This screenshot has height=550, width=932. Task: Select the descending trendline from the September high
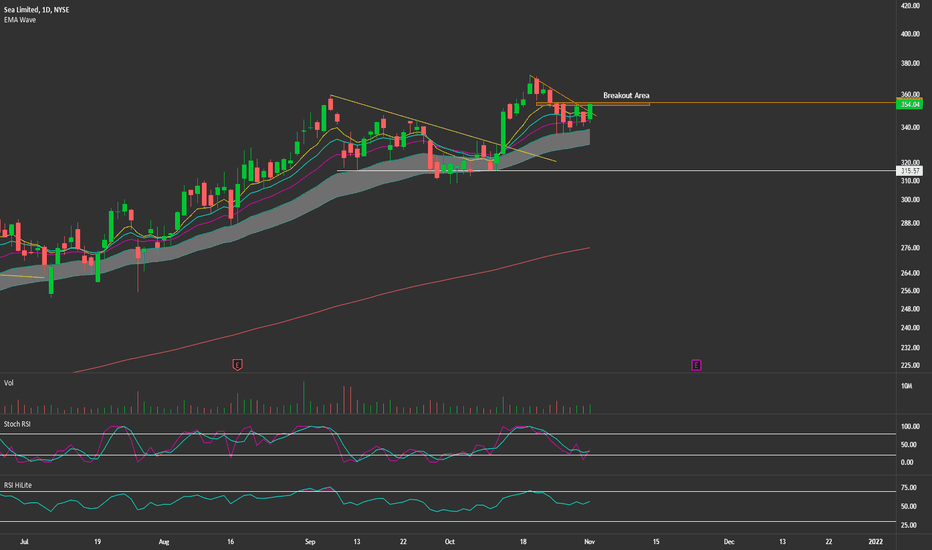pos(443,128)
